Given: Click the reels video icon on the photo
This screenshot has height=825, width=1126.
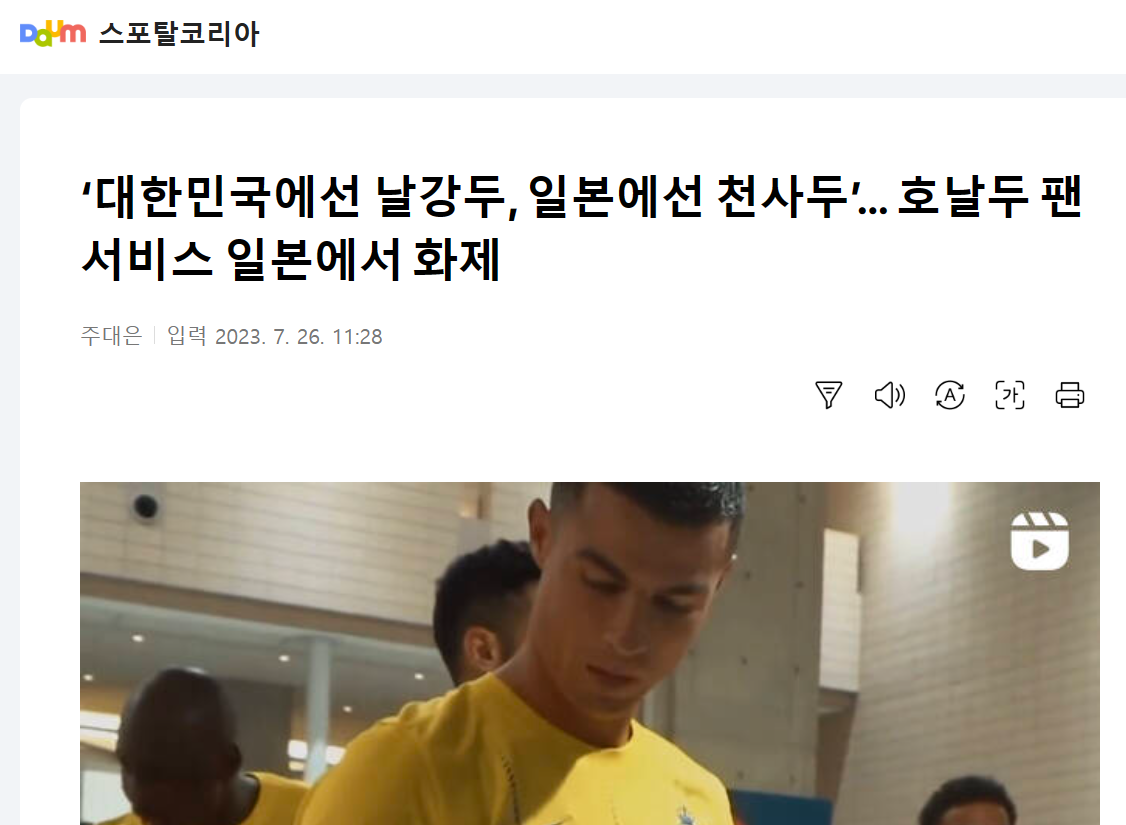Looking at the screenshot, I should tap(1039, 541).
